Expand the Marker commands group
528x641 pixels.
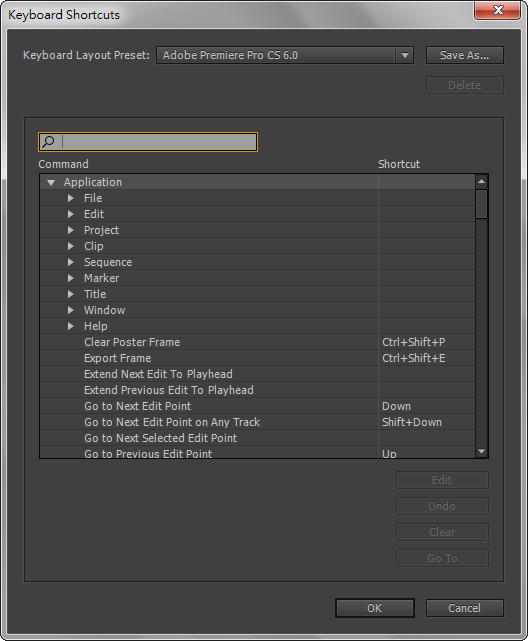pyautogui.click(x=71, y=278)
